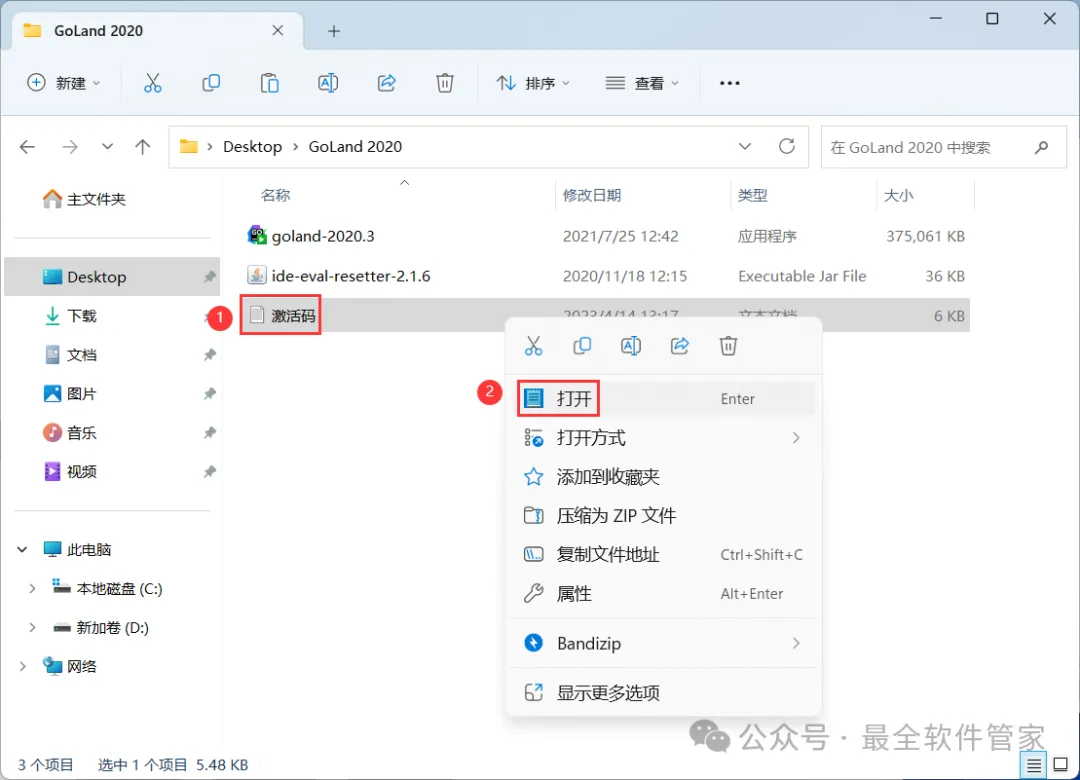
Task: Expand the 本地磁盘 (C:) node
Action: 32,588
